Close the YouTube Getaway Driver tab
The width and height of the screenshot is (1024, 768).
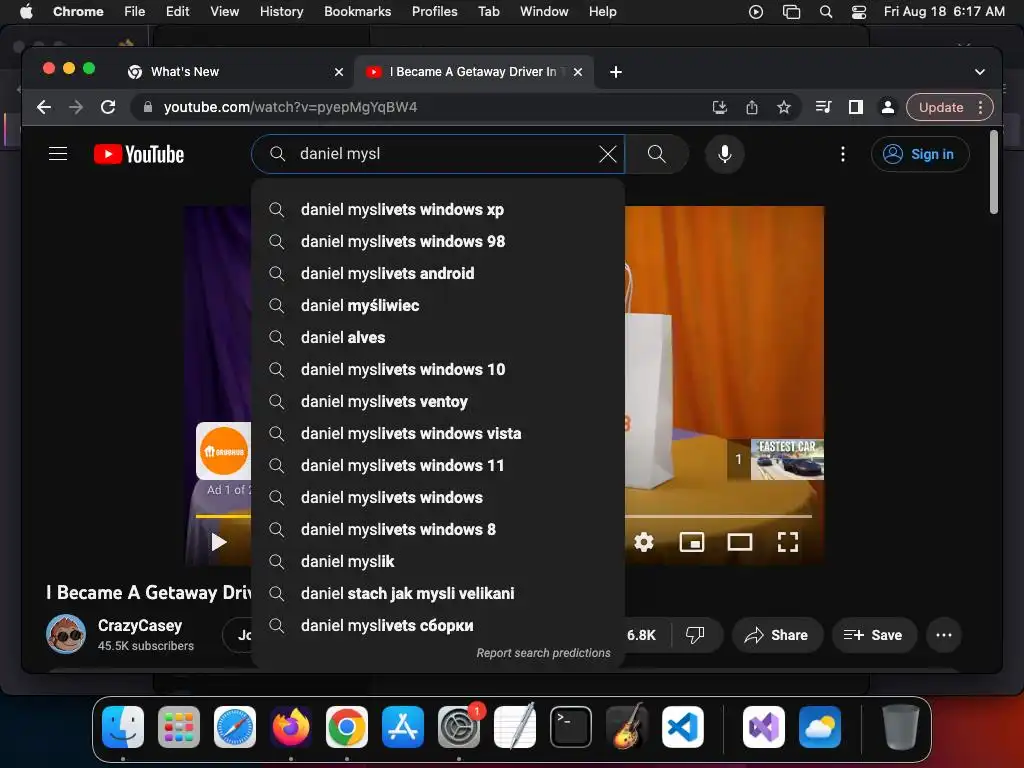578,72
